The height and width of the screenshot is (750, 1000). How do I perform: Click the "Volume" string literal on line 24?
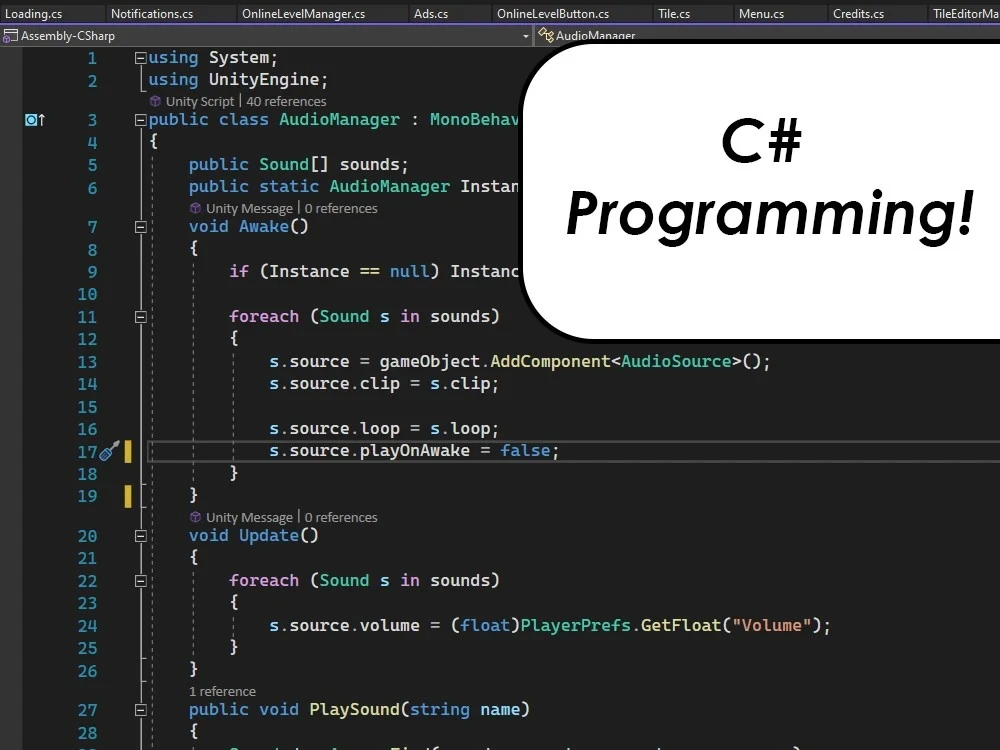point(772,625)
